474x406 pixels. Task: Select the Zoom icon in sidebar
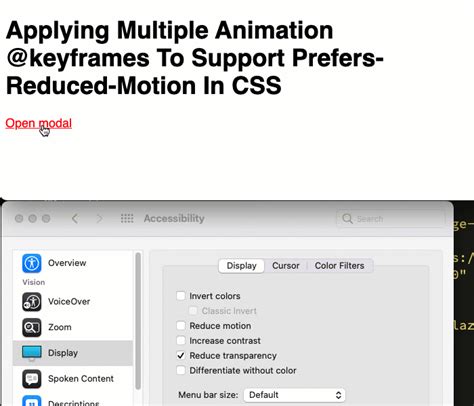32,327
